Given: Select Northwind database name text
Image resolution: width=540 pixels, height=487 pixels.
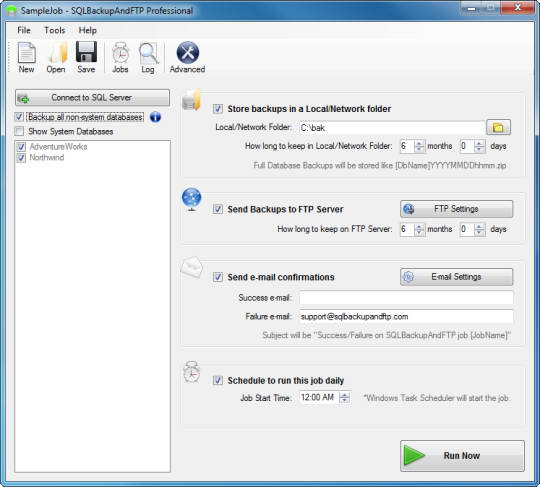Looking at the screenshot, I should (46, 158).
